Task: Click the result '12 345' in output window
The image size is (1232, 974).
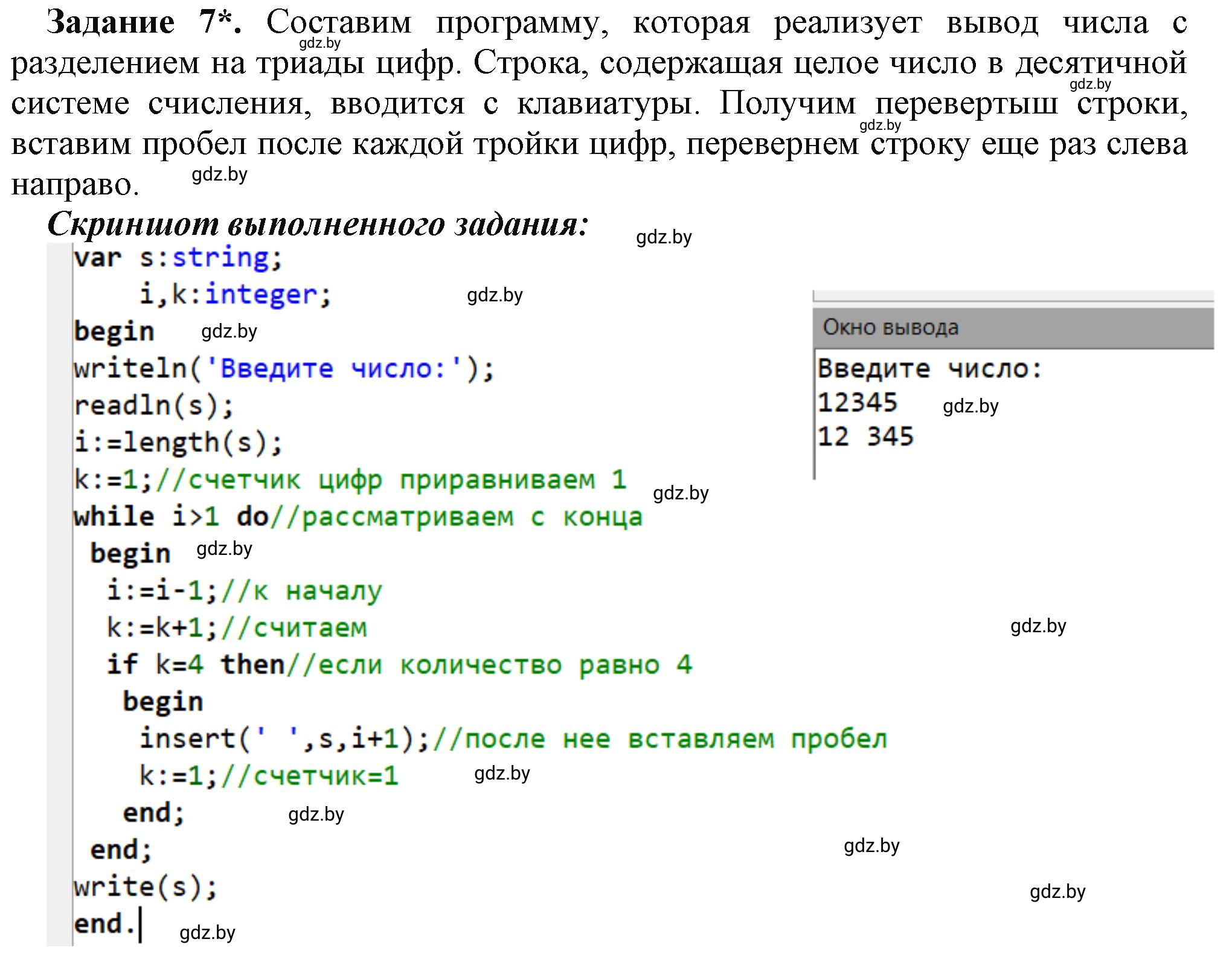Action: tap(866, 437)
